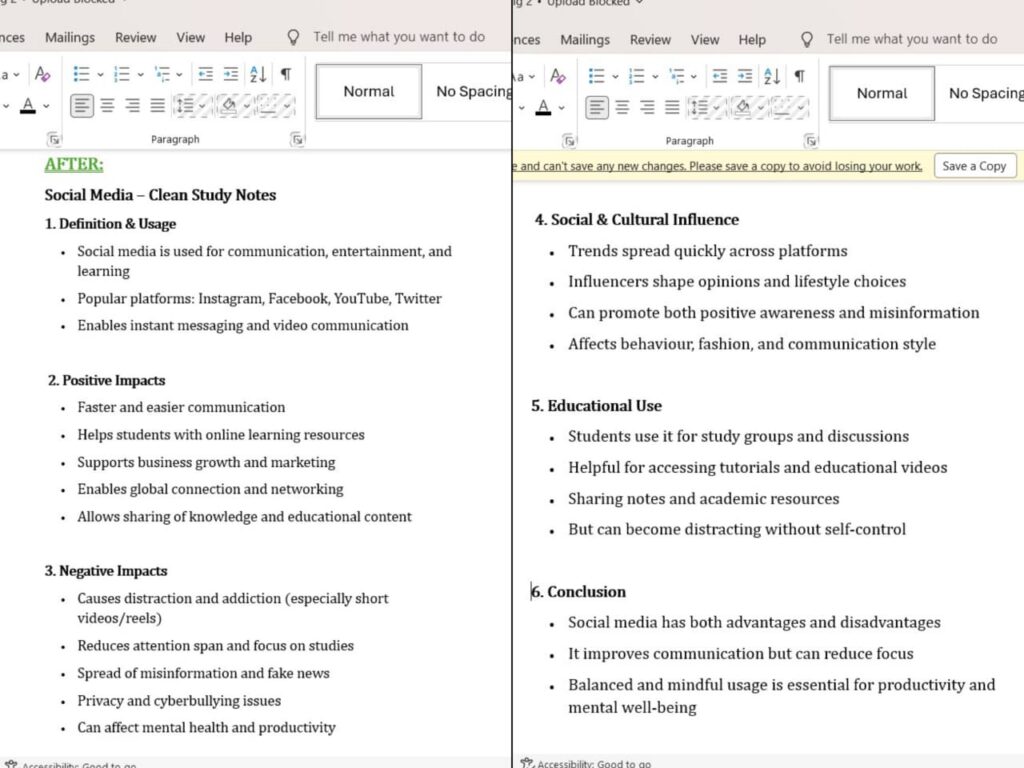The height and width of the screenshot is (768, 1024).
Task: Click line spacing icon in left window
Action: [185, 105]
